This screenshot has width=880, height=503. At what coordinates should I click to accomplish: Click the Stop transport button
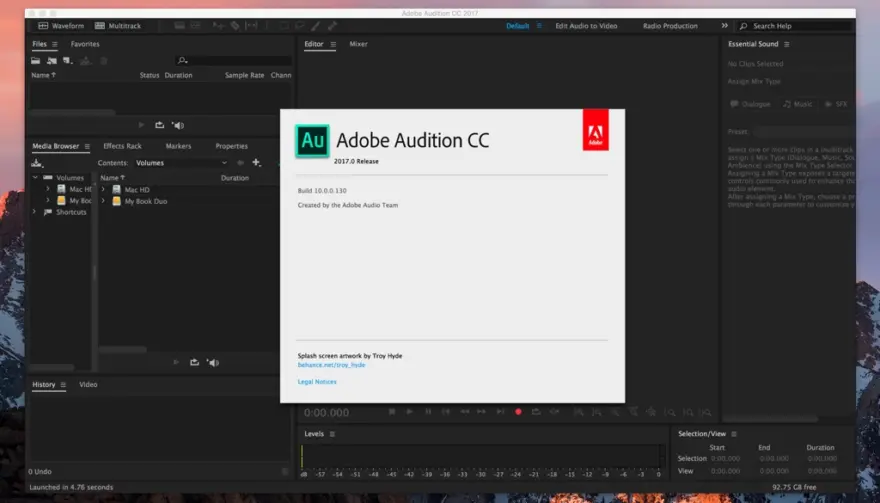click(392, 412)
